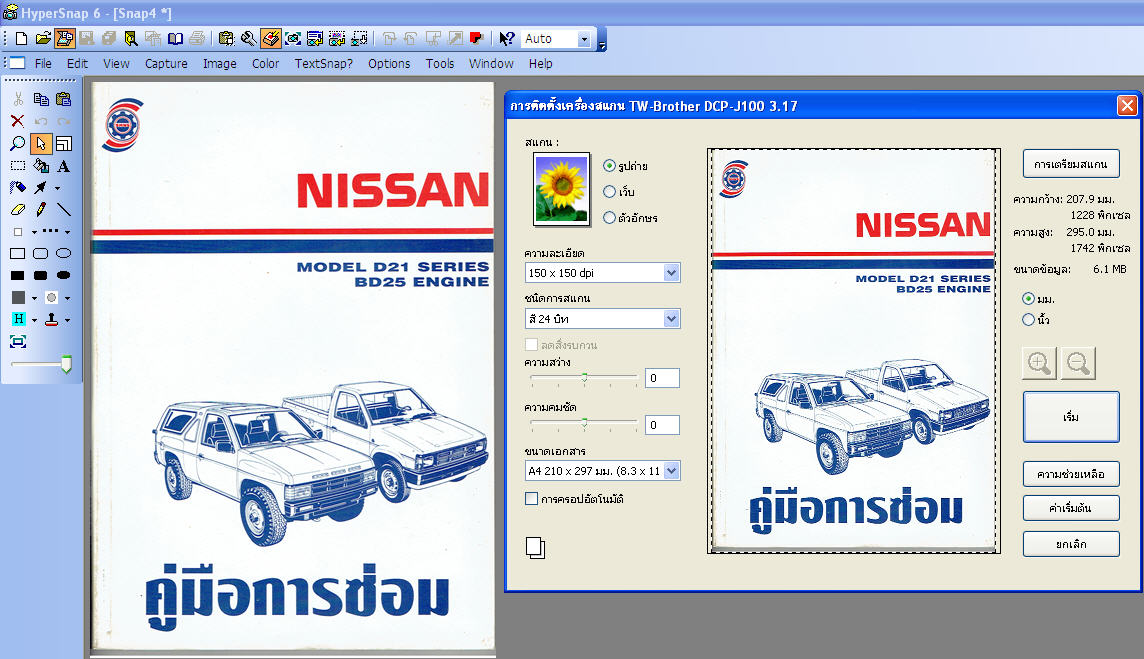
Task: Click the zoom-out magnifier in scanner dialog
Action: click(x=1078, y=363)
